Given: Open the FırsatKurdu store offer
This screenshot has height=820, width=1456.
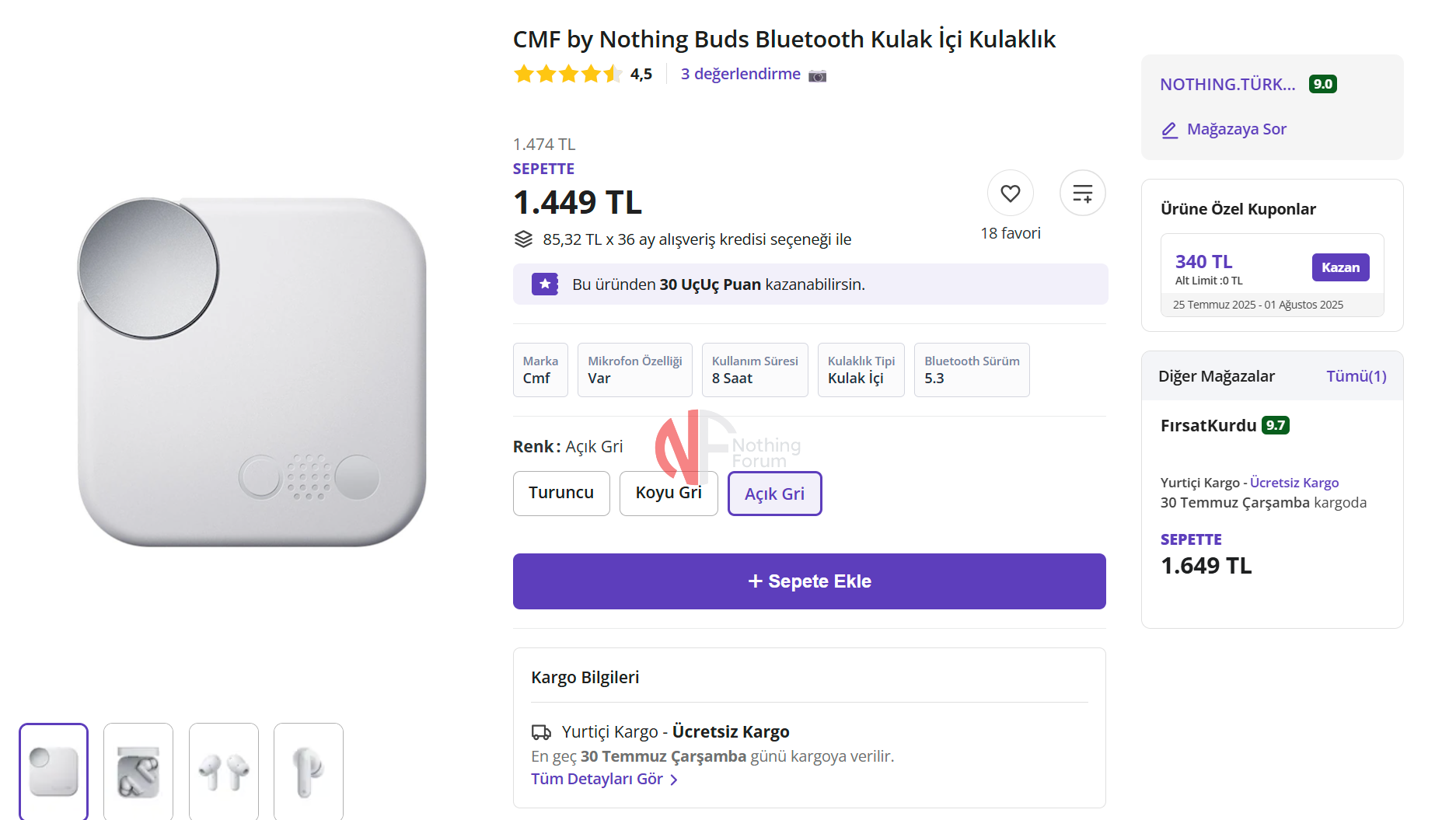Looking at the screenshot, I should point(1208,426).
